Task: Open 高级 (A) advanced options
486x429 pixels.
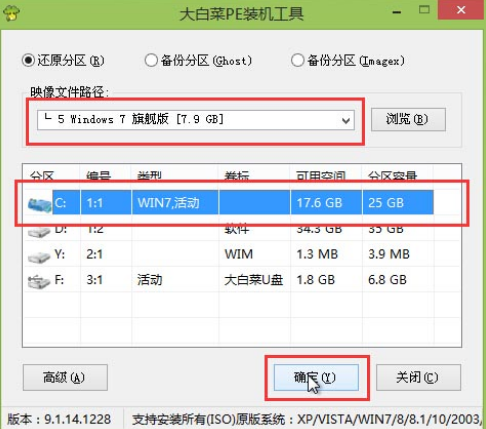Action: [65, 377]
